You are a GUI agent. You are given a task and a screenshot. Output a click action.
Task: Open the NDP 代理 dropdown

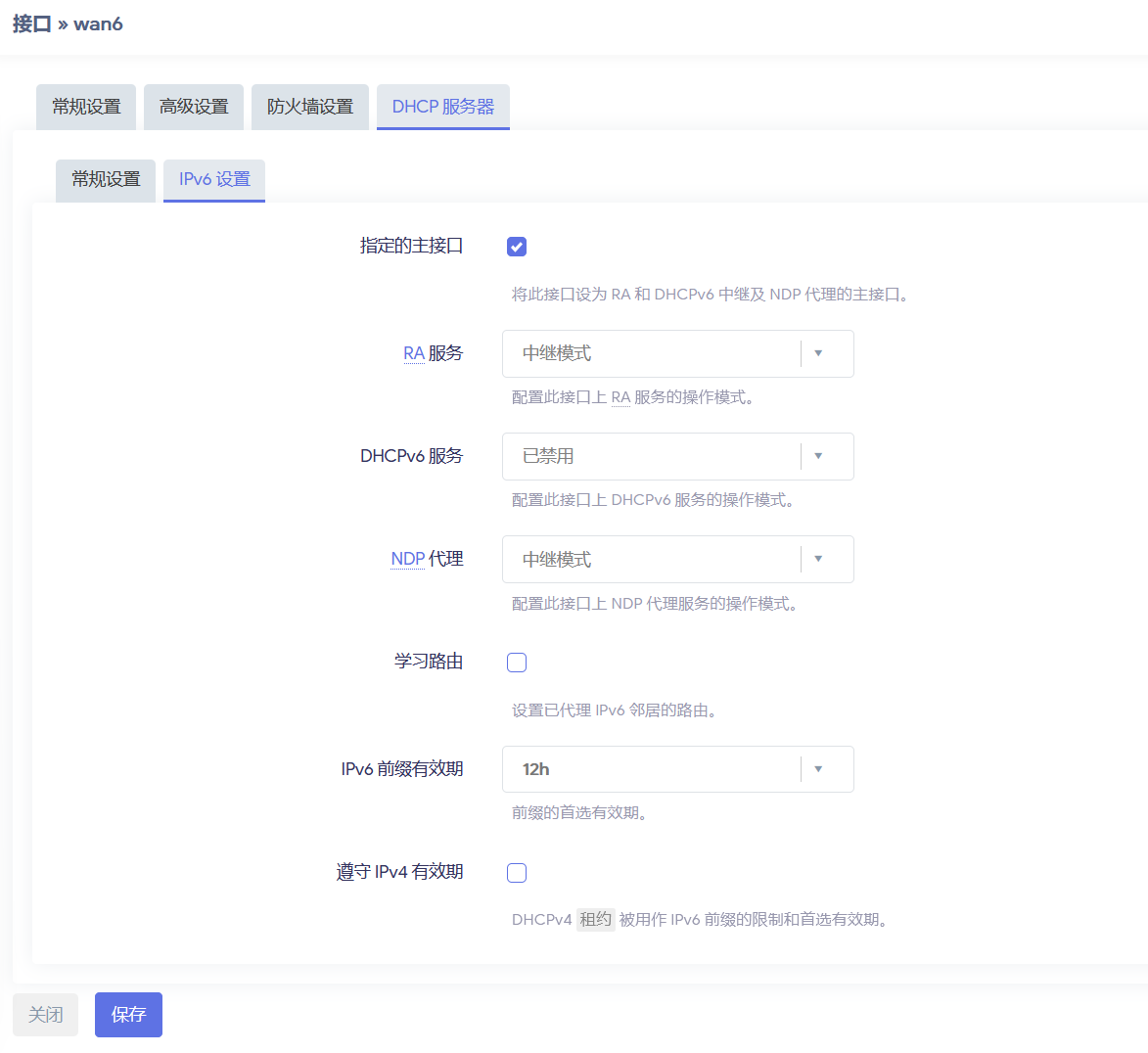point(677,559)
